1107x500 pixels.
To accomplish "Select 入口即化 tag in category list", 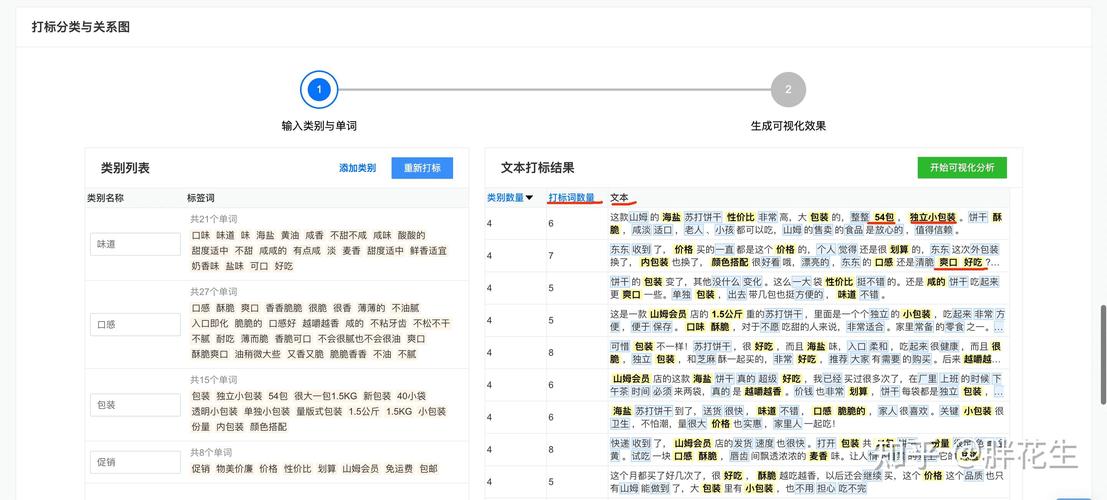I will 210,323.
